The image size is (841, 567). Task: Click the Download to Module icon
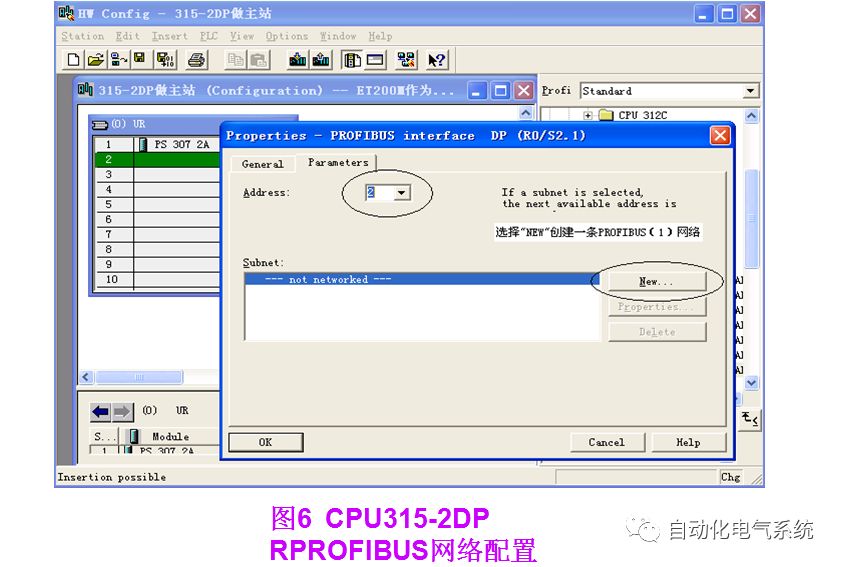(298, 60)
